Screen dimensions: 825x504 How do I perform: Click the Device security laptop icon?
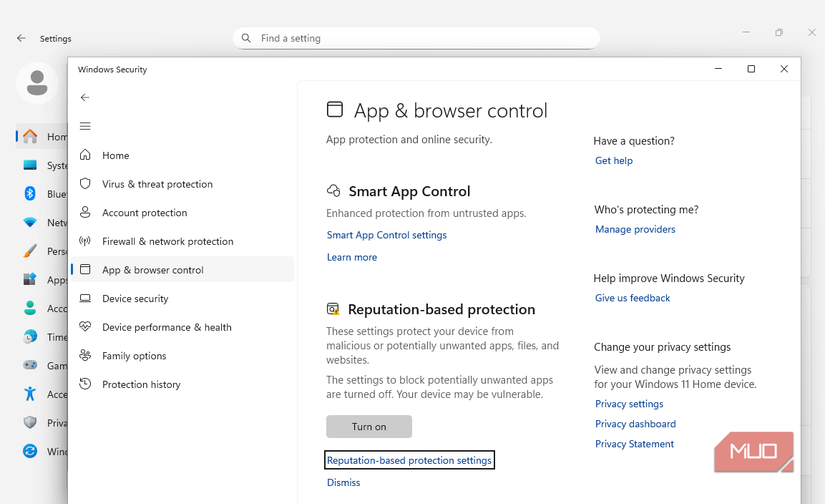point(85,298)
